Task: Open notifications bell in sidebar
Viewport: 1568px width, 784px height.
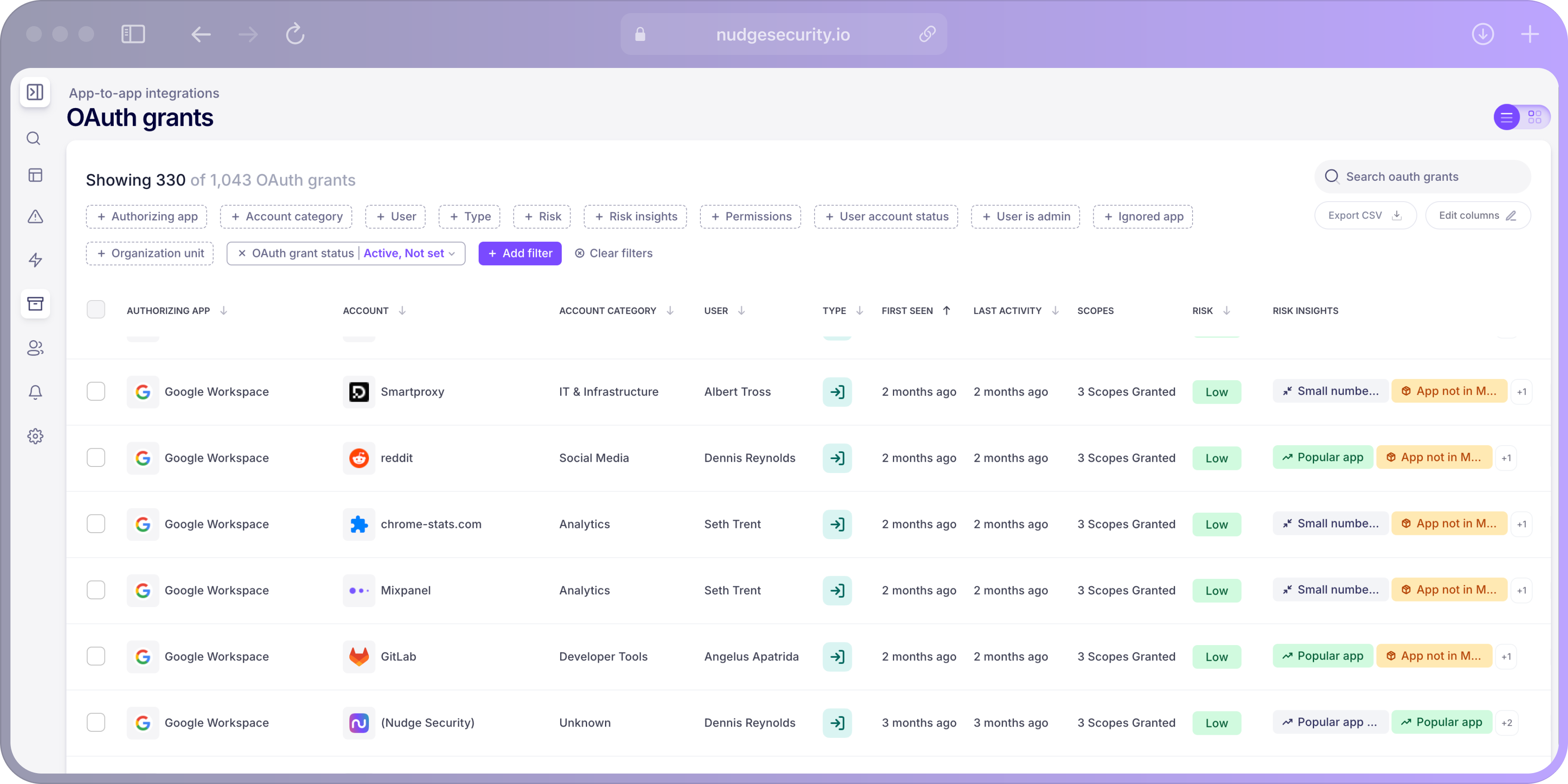Action: point(35,392)
